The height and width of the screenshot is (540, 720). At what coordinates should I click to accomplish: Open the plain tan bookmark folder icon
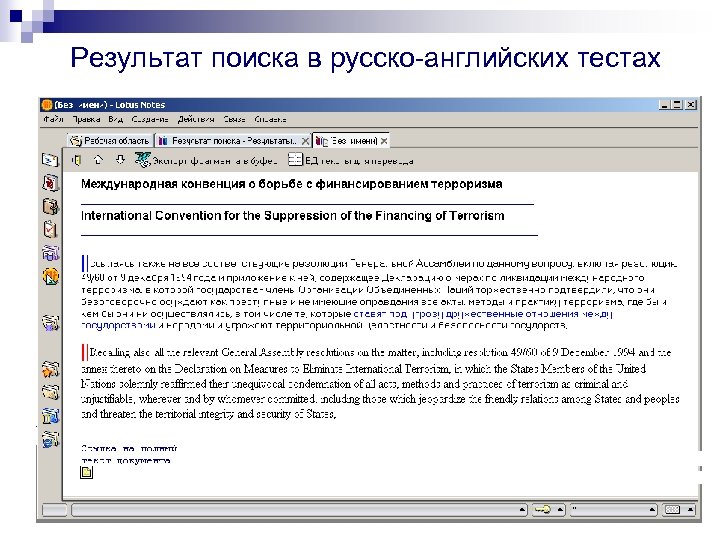pos(51,392)
